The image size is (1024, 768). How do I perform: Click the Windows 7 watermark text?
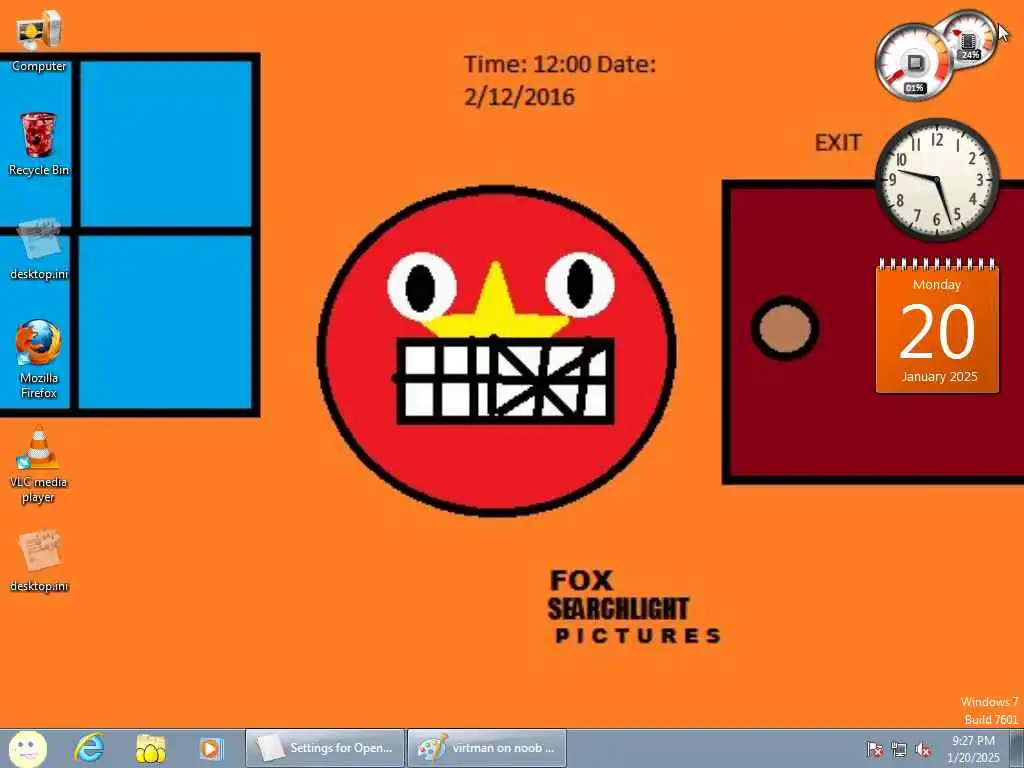tap(989, 702)
